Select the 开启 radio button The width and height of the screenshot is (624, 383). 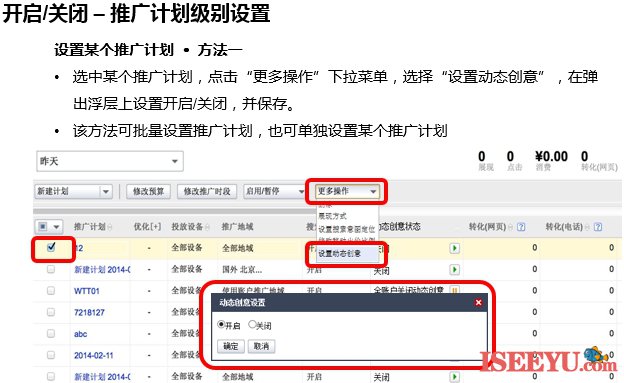pyautogui.click(x=221, y=324)
